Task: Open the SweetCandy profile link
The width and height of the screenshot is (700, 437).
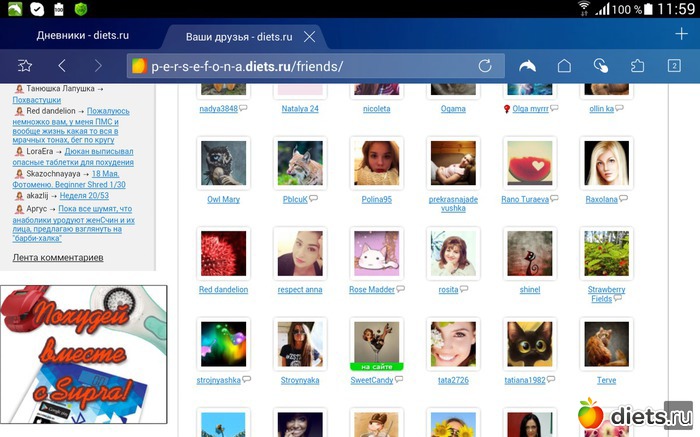Action: [x=372, y=380]
